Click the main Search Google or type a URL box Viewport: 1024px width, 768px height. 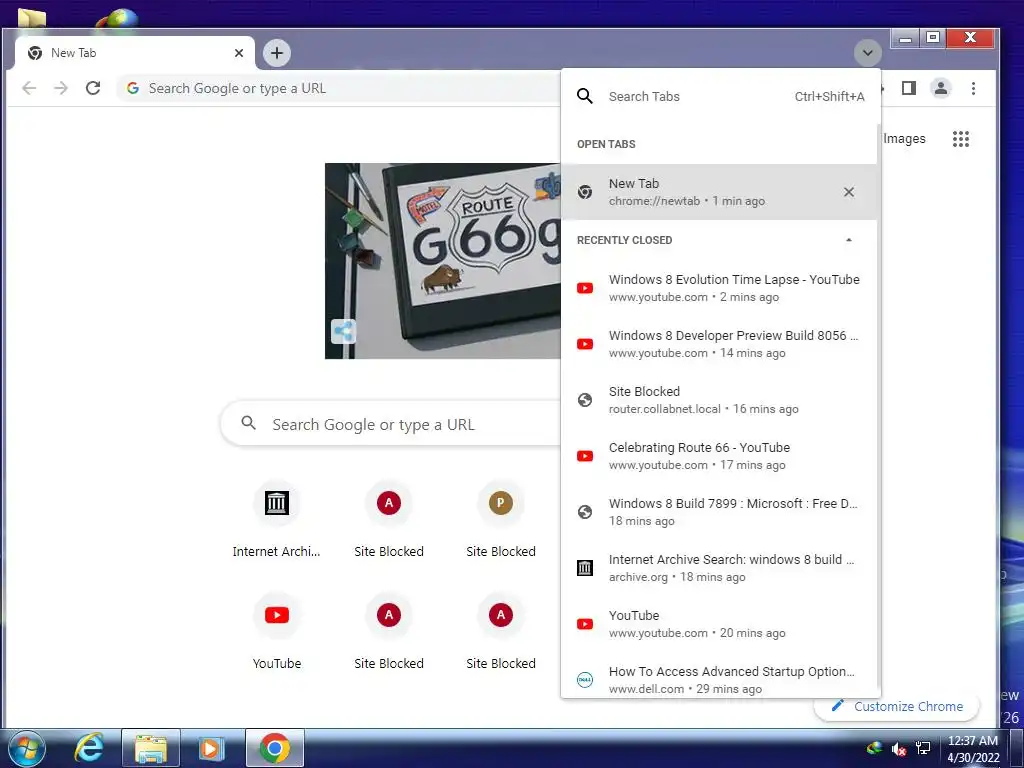[x=391, y=424]
